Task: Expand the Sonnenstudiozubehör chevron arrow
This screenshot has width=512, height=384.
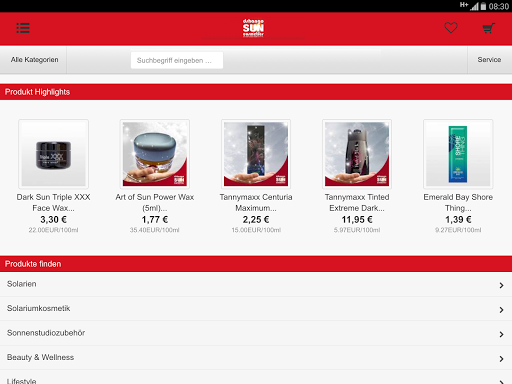Action: point(501,334)
